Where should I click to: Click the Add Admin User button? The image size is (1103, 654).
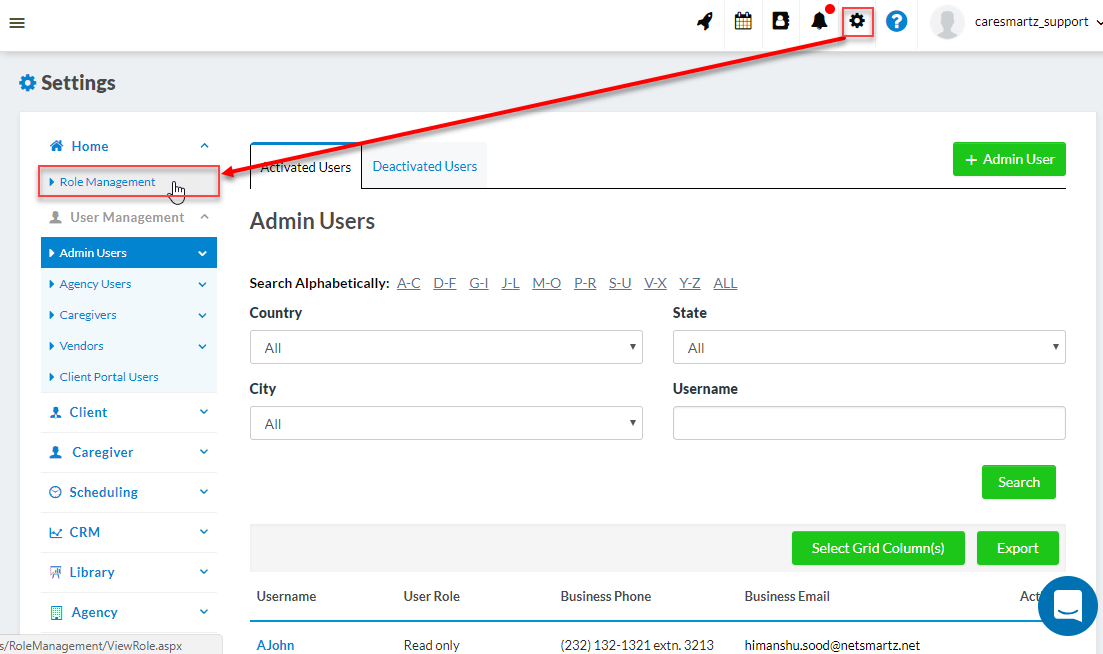(x=1009, y=159)
